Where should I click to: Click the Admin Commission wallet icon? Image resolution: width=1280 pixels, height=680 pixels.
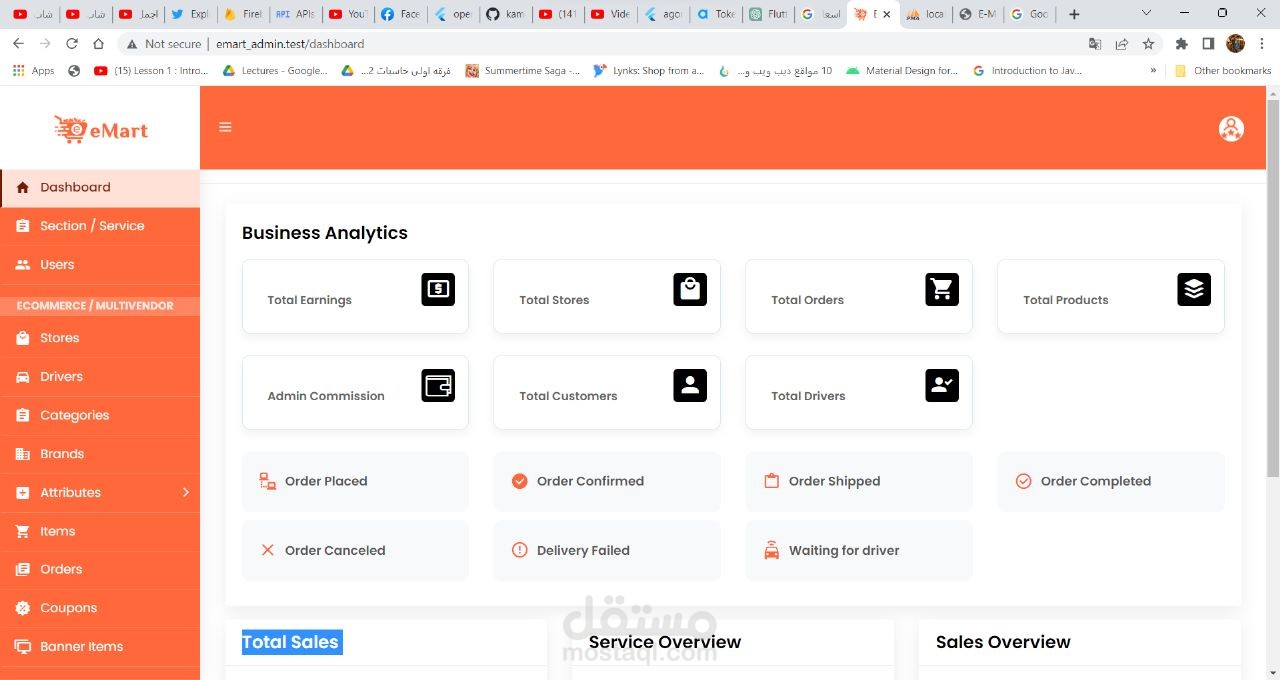[x=438, y=385]
